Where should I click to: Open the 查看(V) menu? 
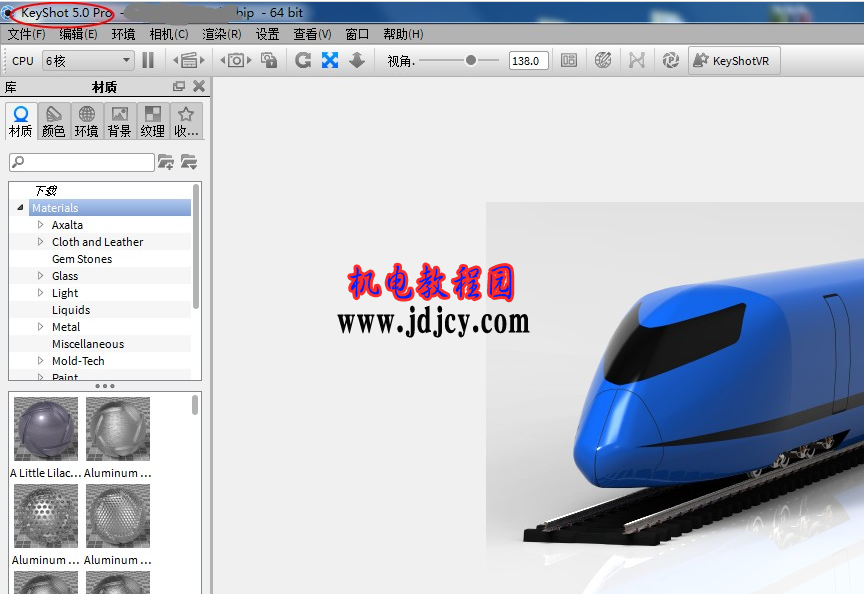[312, 34]
